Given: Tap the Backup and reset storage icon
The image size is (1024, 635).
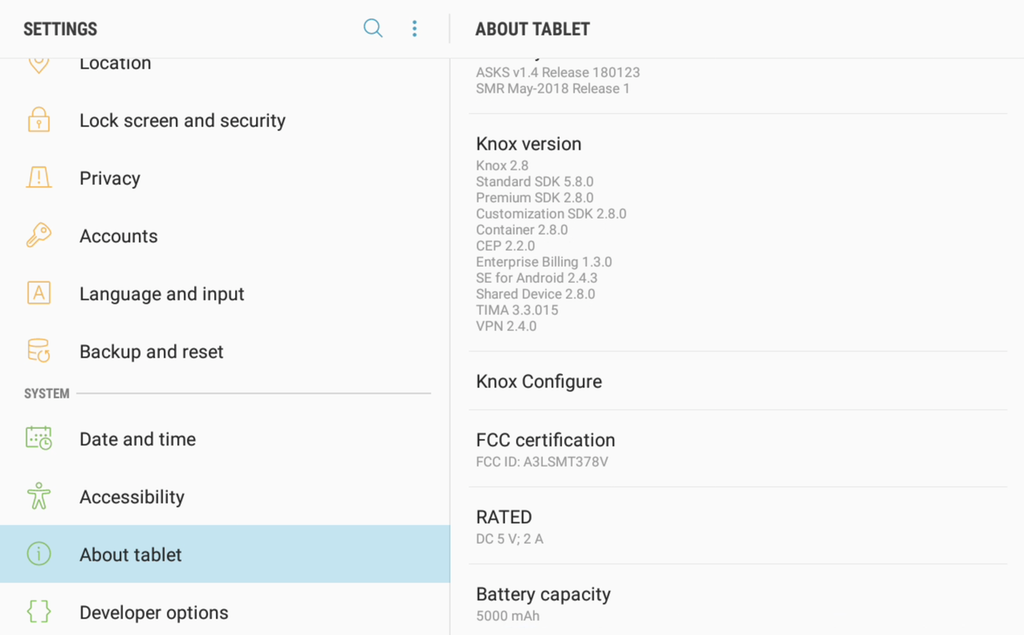Looking at the screenshot, I should coord(40,351).
